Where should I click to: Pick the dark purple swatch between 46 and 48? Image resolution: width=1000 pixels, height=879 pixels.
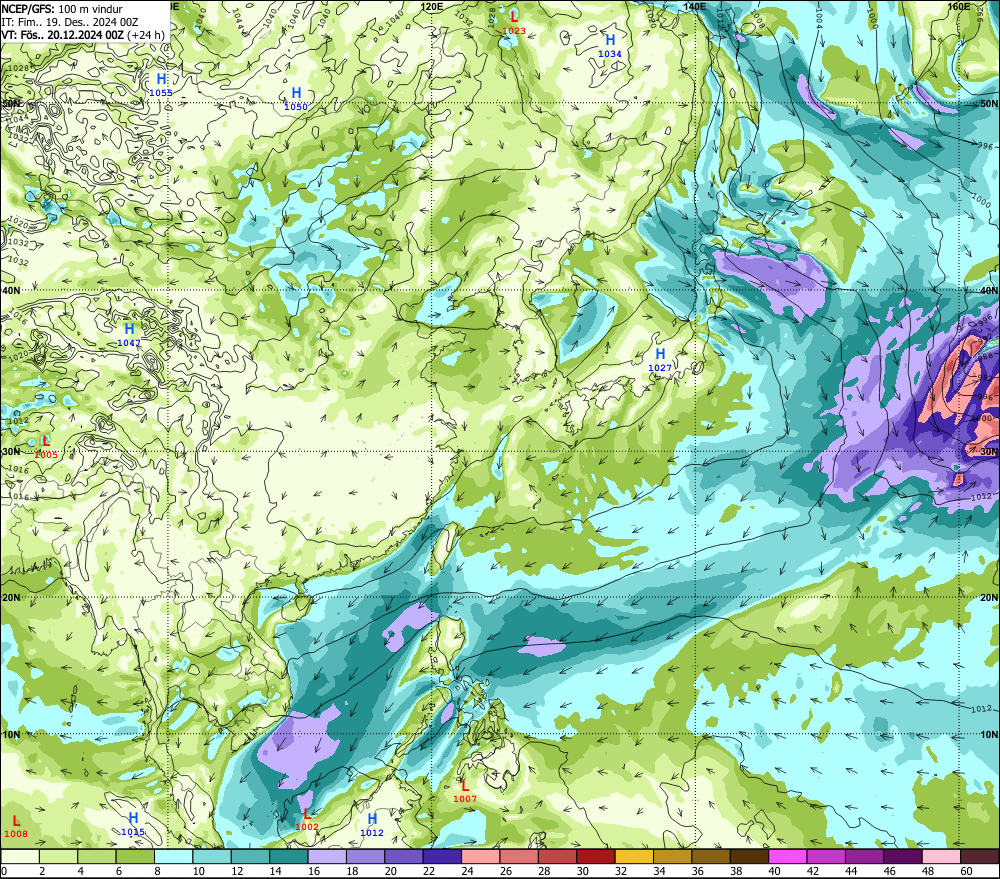[902, 856]
